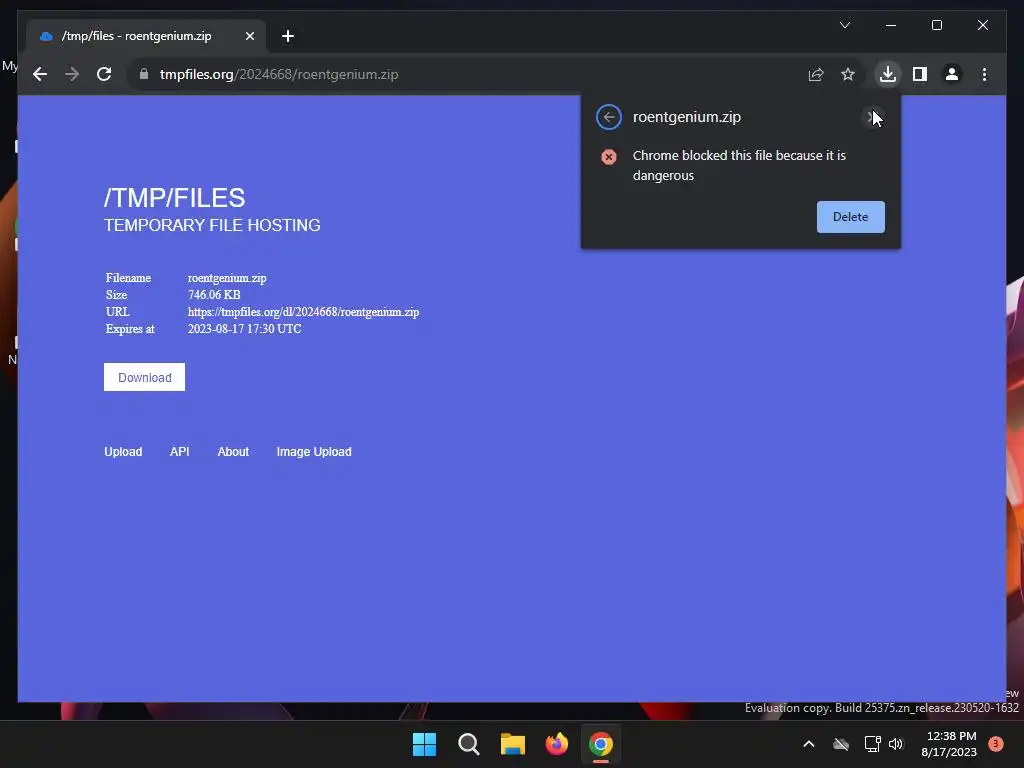View site info via lock icon
The width and height of the screenshot is (1024, 768).
(144, 74)
